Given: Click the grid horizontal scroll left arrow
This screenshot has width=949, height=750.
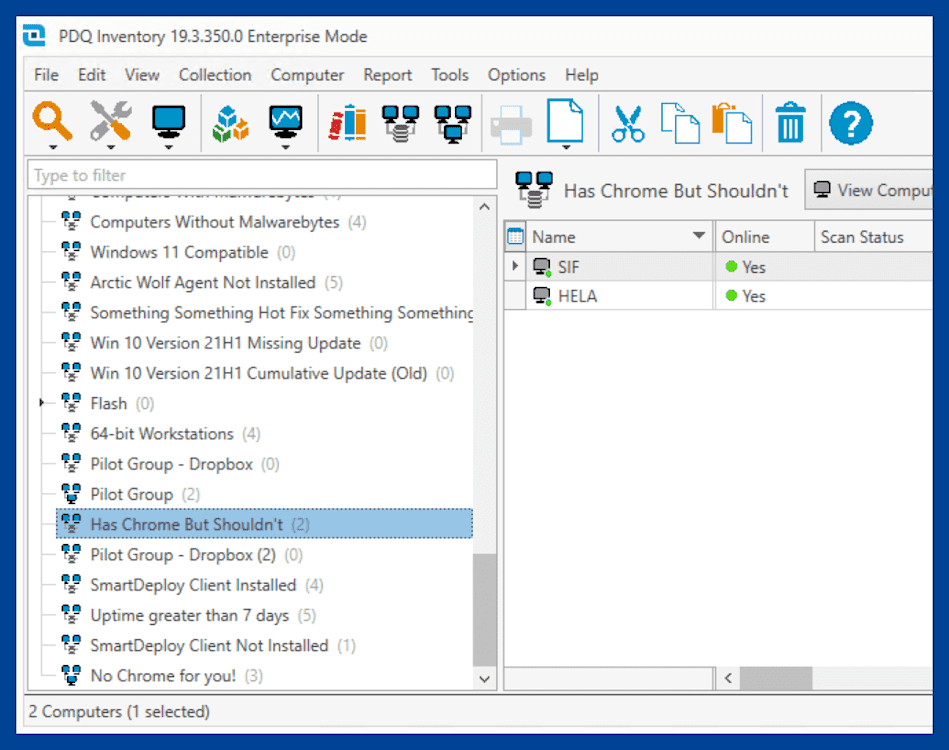Looking at the screenshot, I should coord(728,678).
